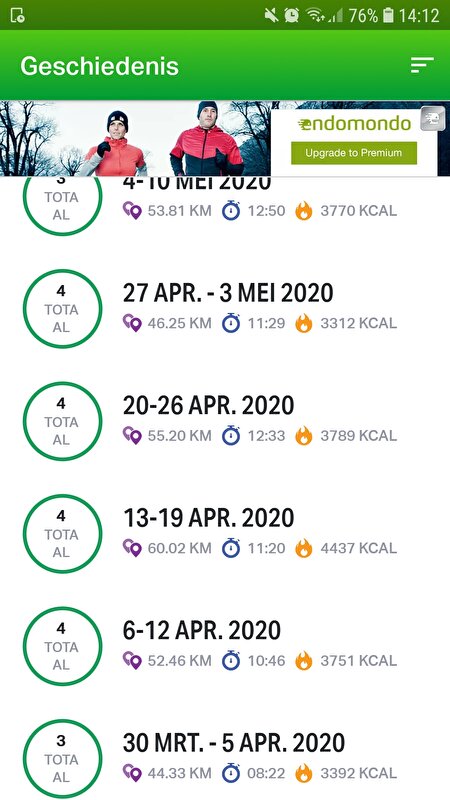Tap the battery icon in the status bar

point(388,15)
